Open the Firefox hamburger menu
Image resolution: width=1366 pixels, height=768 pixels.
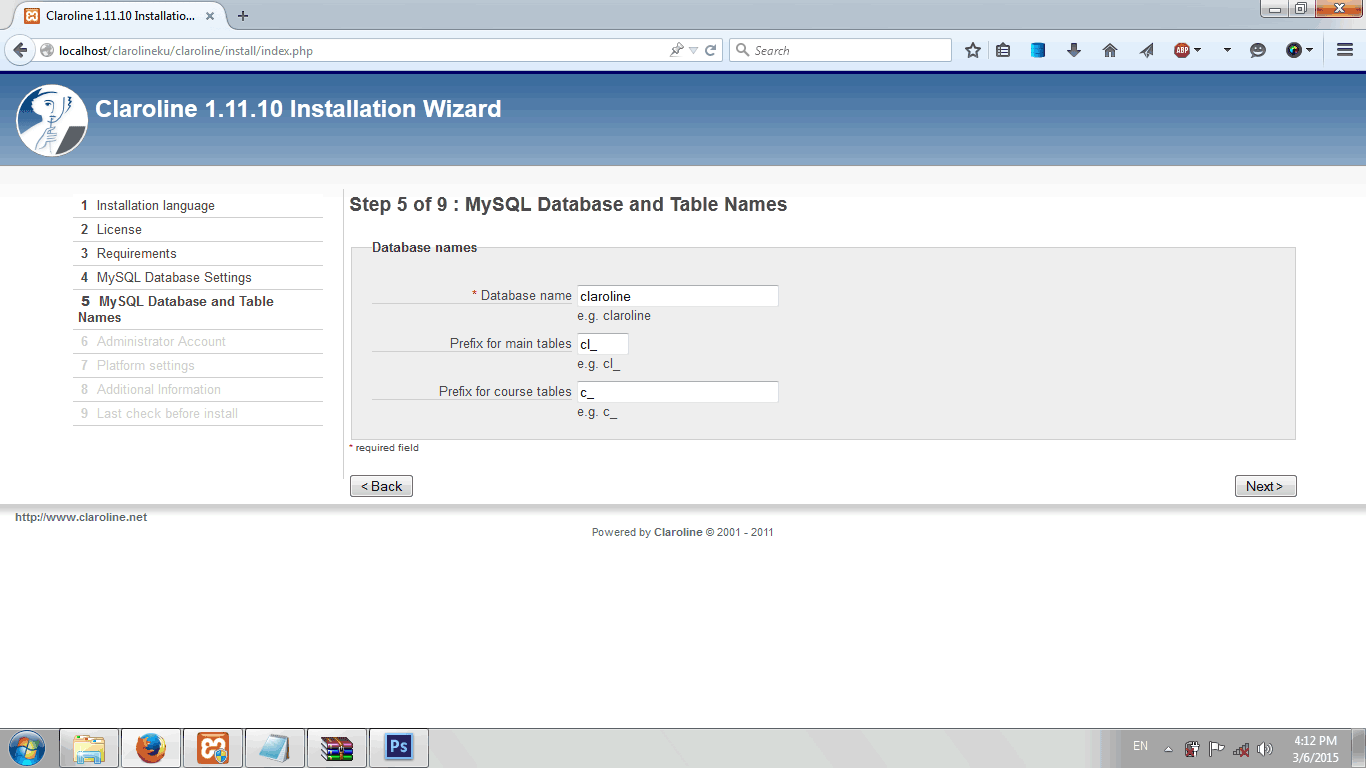1343,48
